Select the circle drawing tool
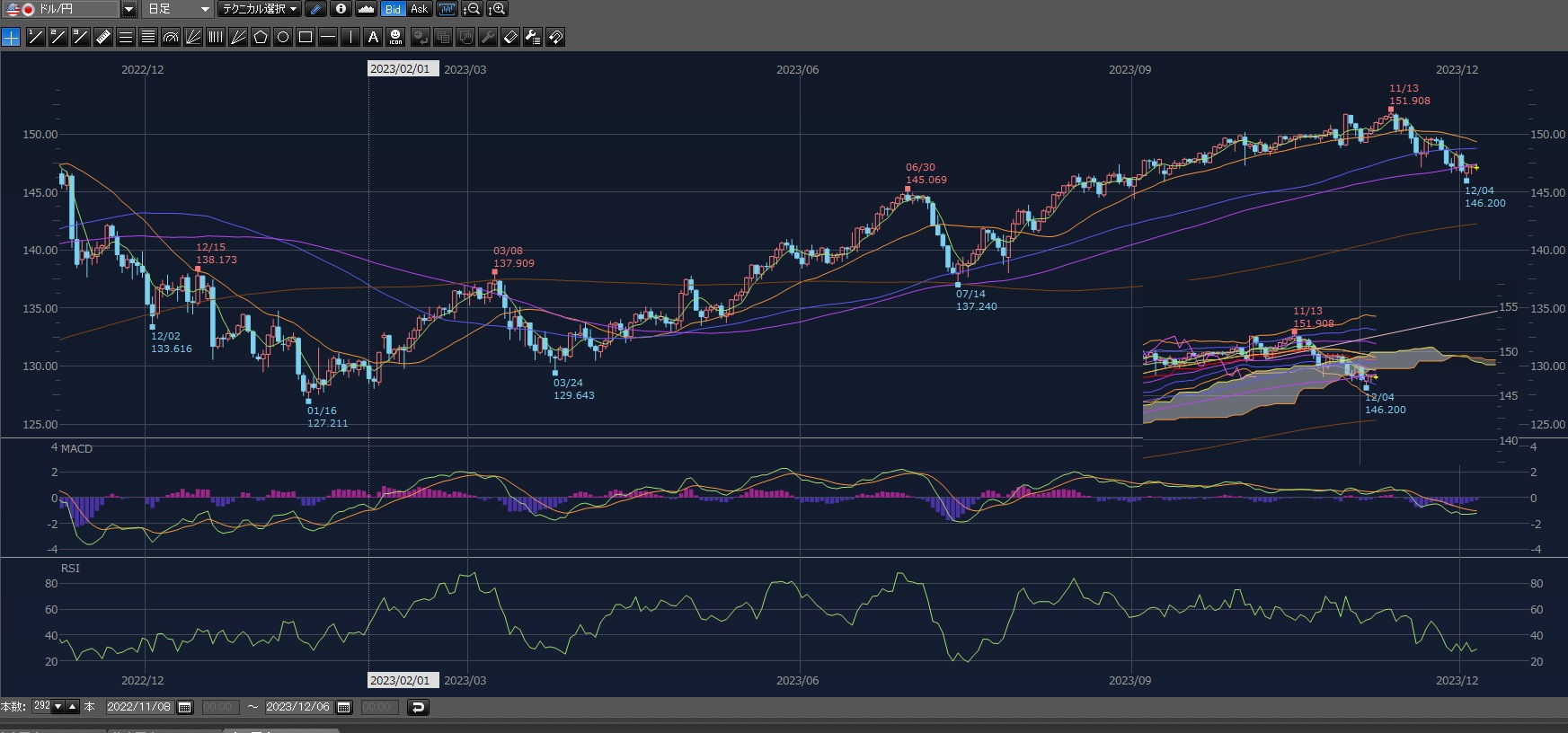Image resolution: width=1568 pixels, height=733 pixels. pyautogui.click(x=283, y=37)
